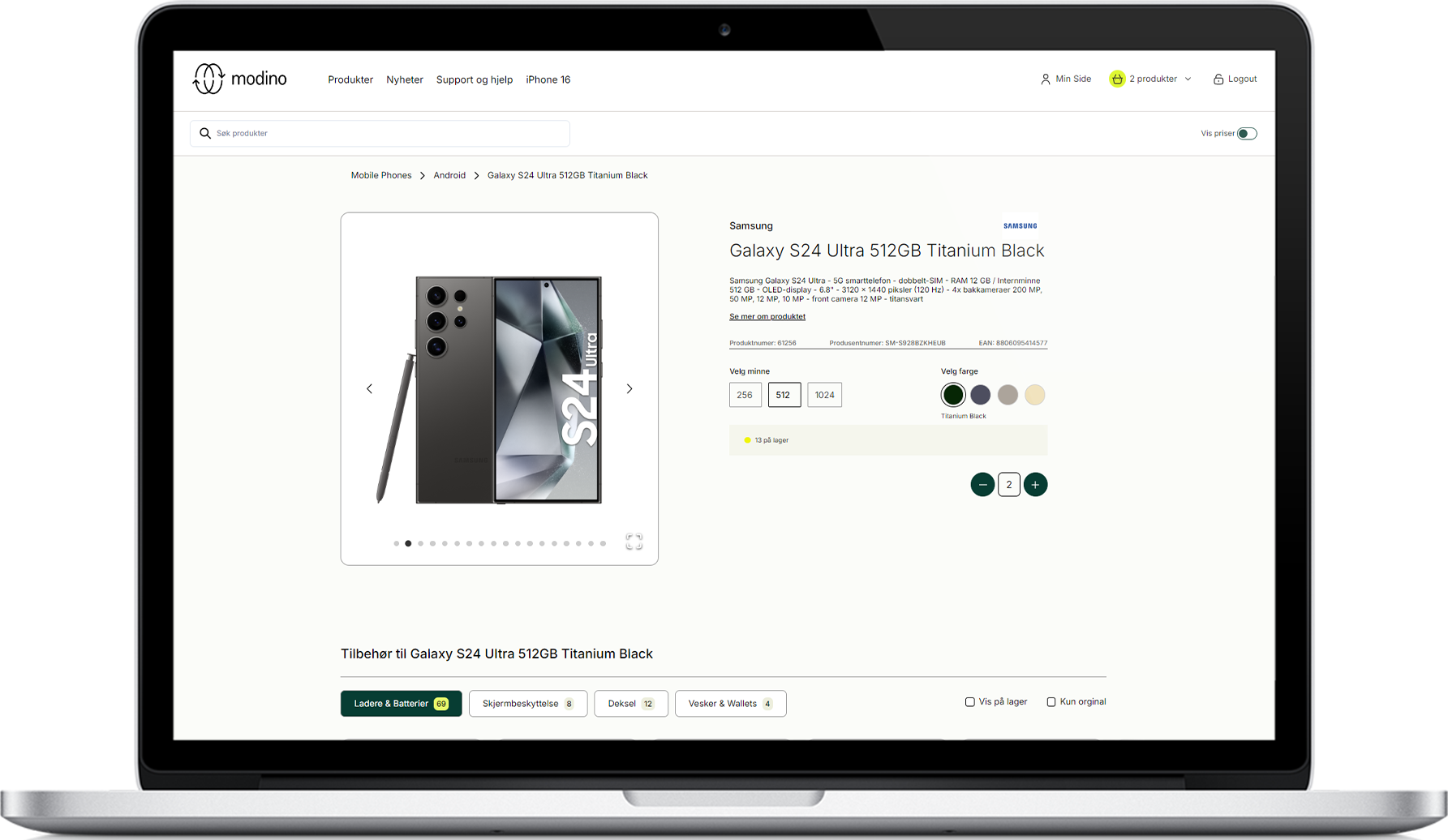1448x840 pixels.
Task: Select 512 memory option
Action: pos(784,395)
